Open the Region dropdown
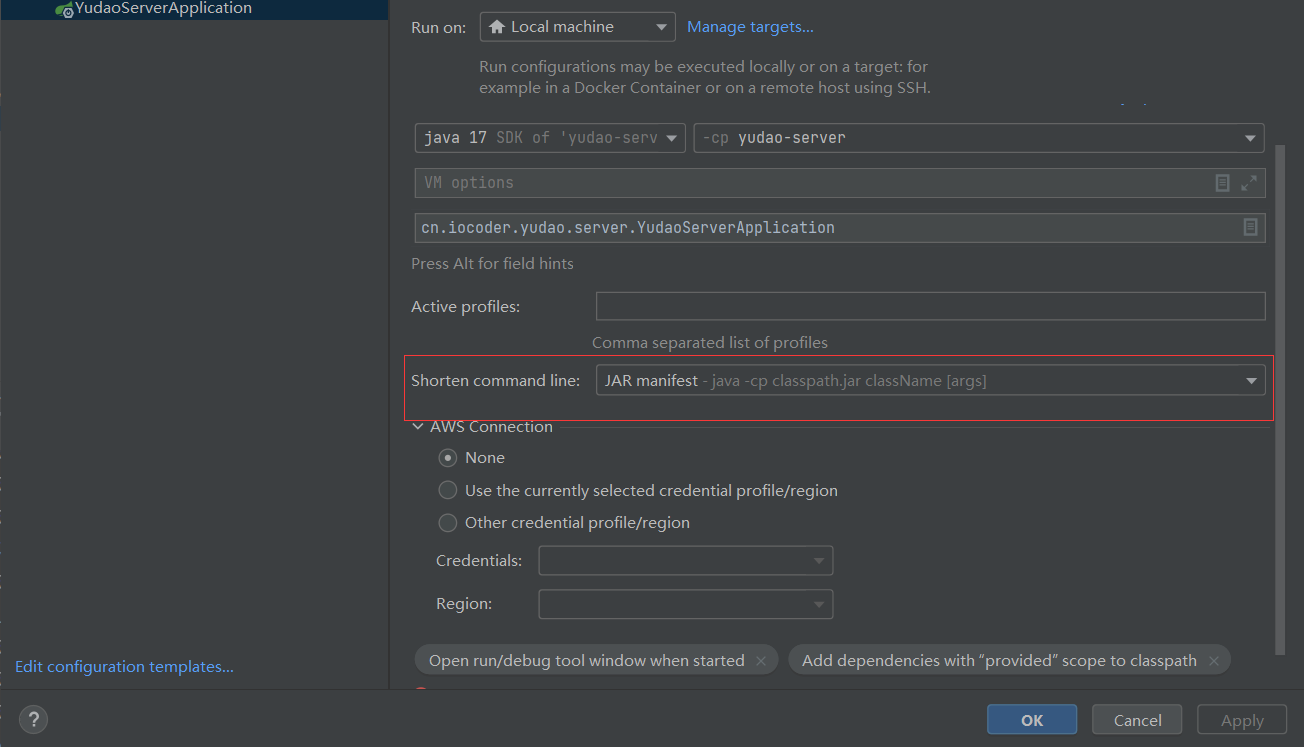Screen dimensions: 1304x747 818,604
